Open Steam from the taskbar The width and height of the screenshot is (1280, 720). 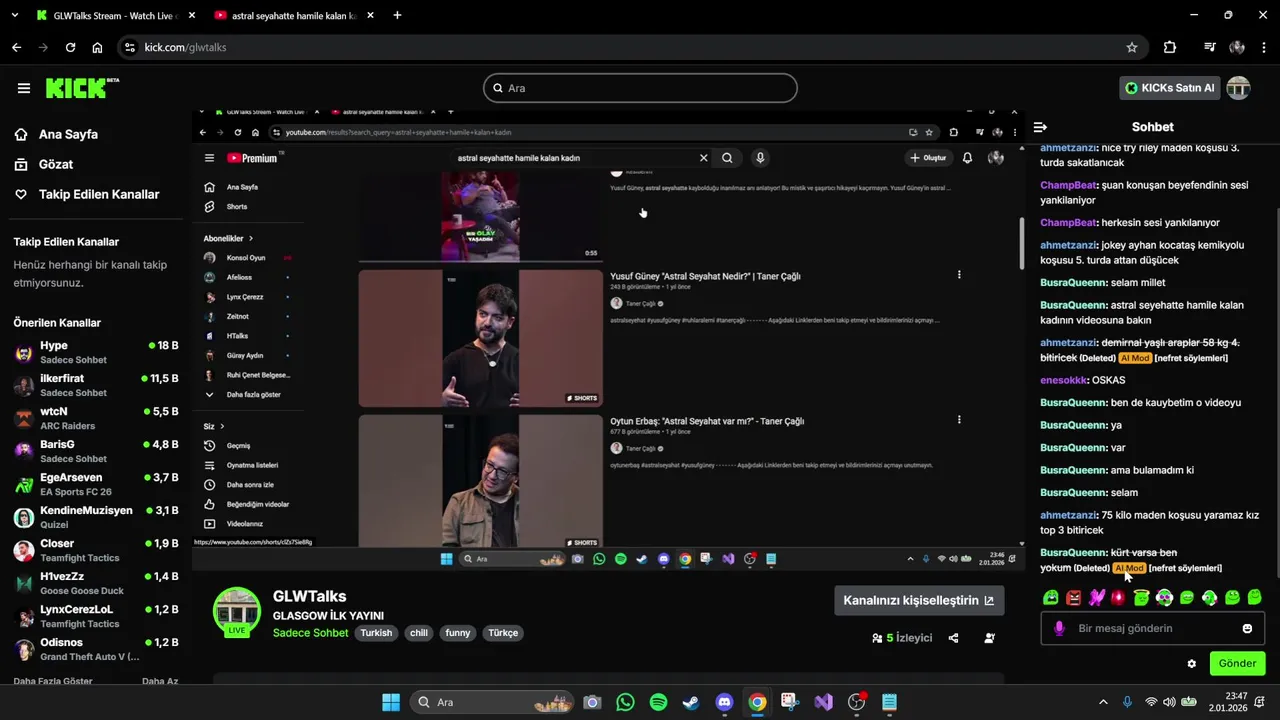coord(691,702)
